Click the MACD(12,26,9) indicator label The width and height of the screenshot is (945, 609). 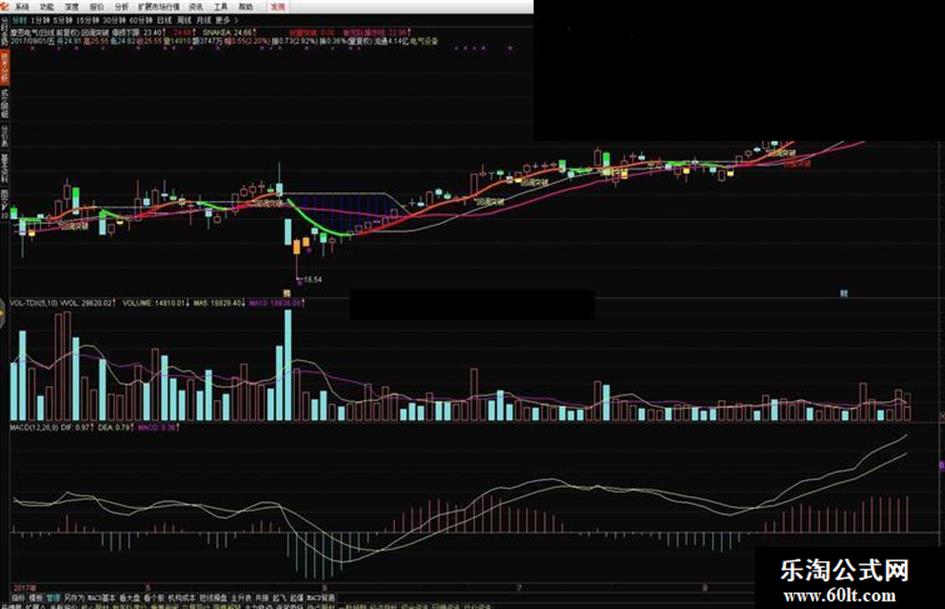click(x=34, y=427)
